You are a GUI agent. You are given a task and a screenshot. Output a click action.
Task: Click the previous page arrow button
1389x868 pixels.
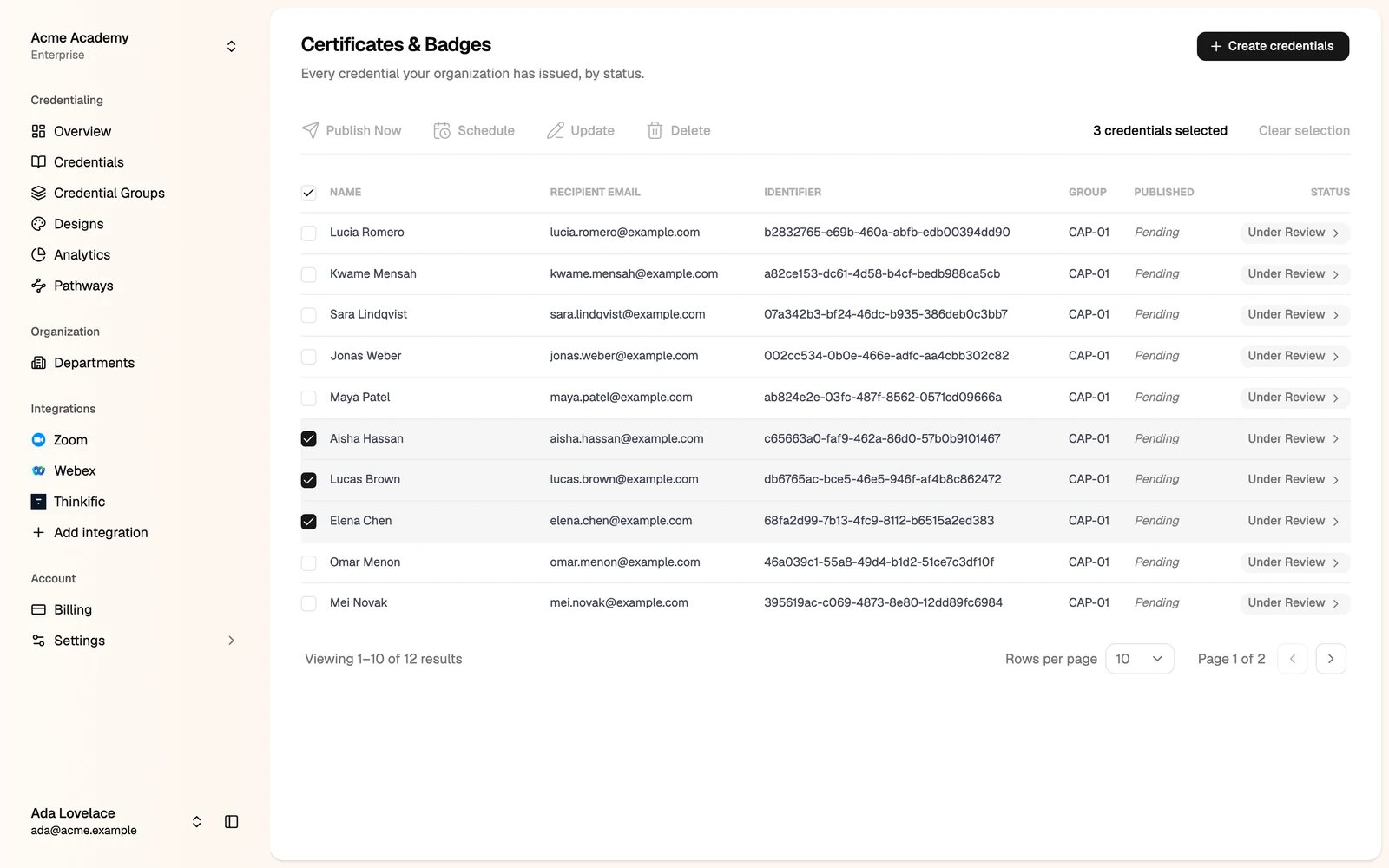(1293, 659)
